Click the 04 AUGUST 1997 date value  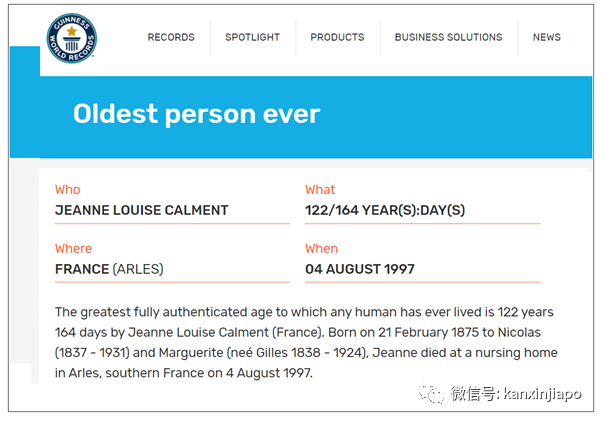point(360,269)
